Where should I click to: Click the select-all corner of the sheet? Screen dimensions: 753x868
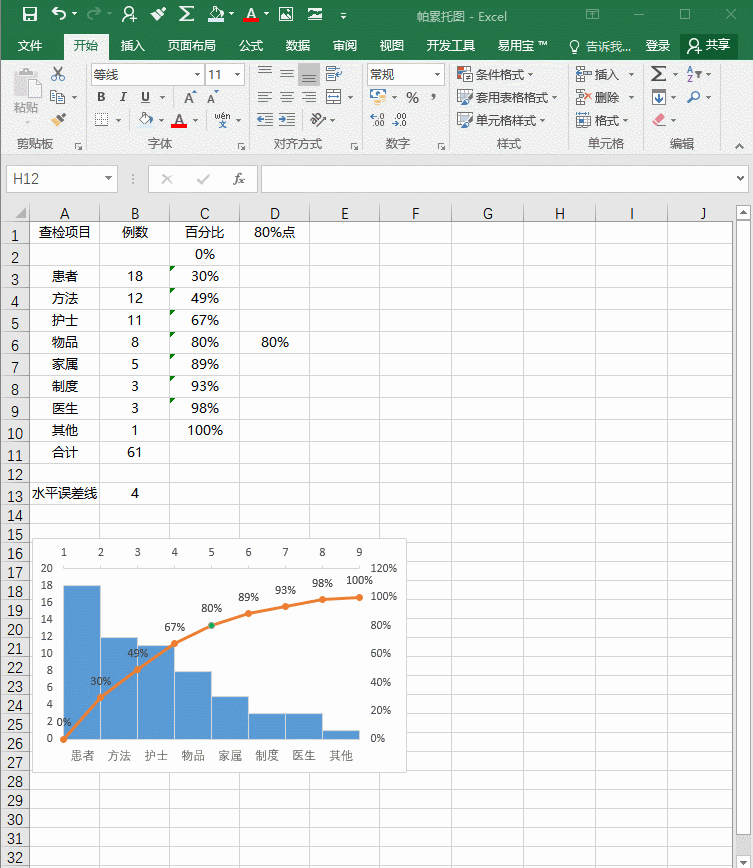click(x=16, y=213)
